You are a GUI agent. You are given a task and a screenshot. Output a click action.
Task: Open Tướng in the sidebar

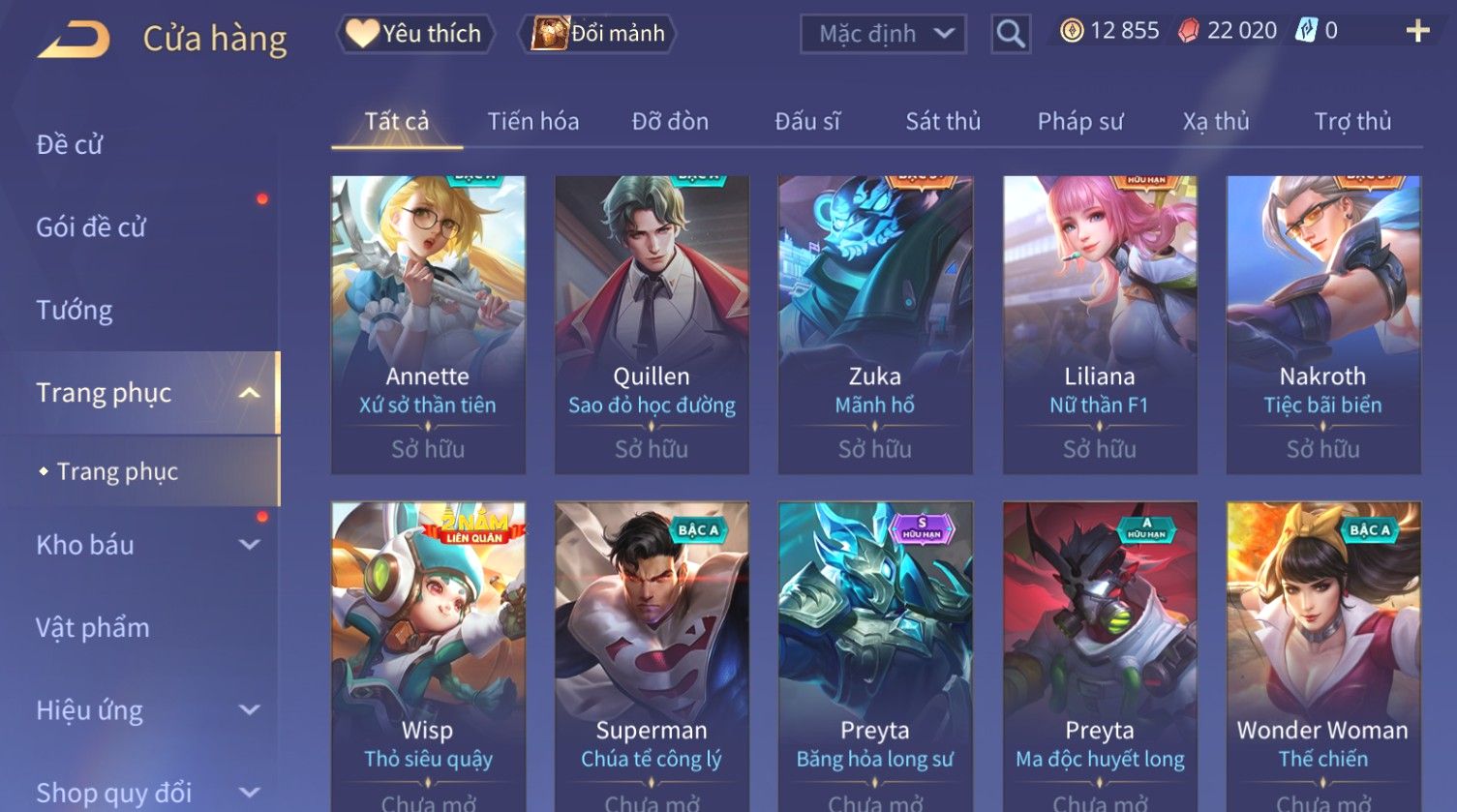(x=75, y=310)
